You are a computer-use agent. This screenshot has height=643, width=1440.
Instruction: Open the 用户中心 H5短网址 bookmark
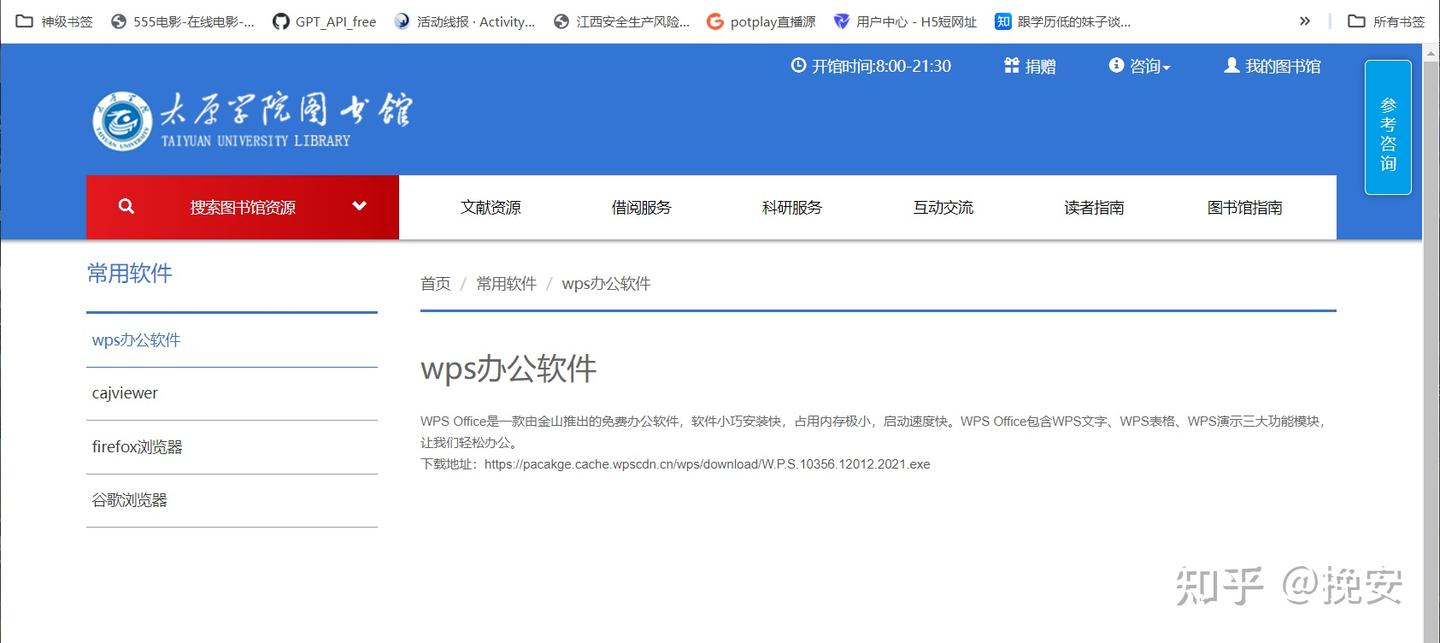tap(905, 21)
